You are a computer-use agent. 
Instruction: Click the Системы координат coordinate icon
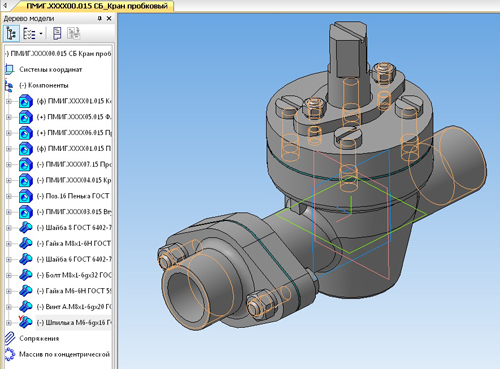click(x=9, y=69)
